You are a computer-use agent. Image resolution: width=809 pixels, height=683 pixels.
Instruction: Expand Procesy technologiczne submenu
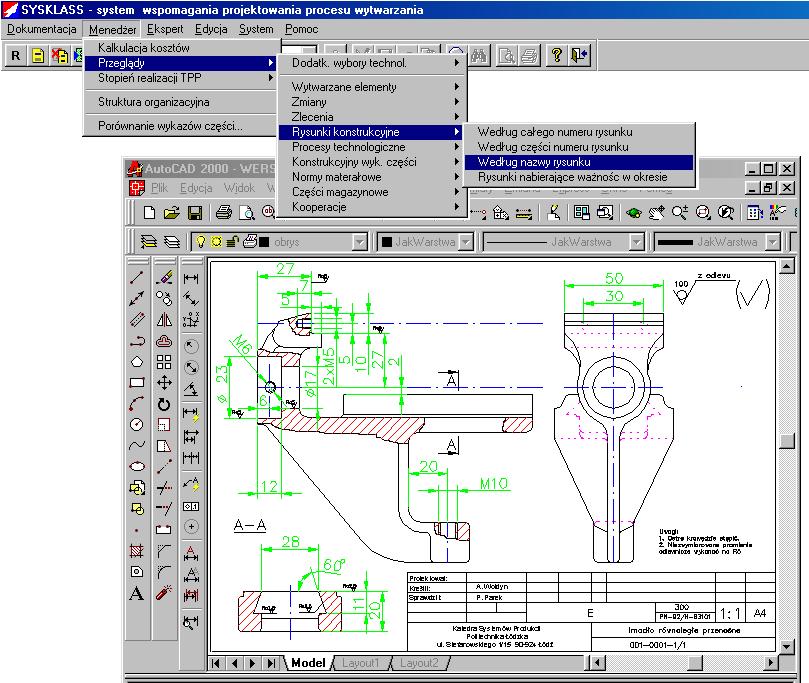point(372,147)
